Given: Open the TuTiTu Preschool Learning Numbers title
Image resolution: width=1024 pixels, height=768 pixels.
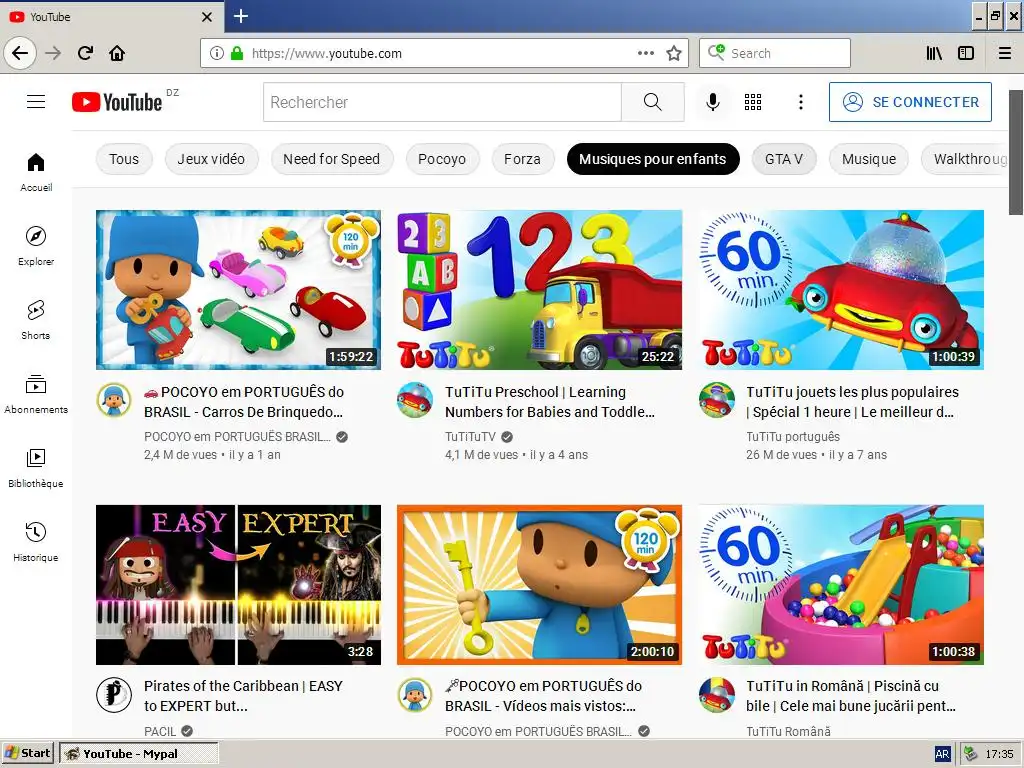Looking at the screenshot, I should [x=550, y=402].
